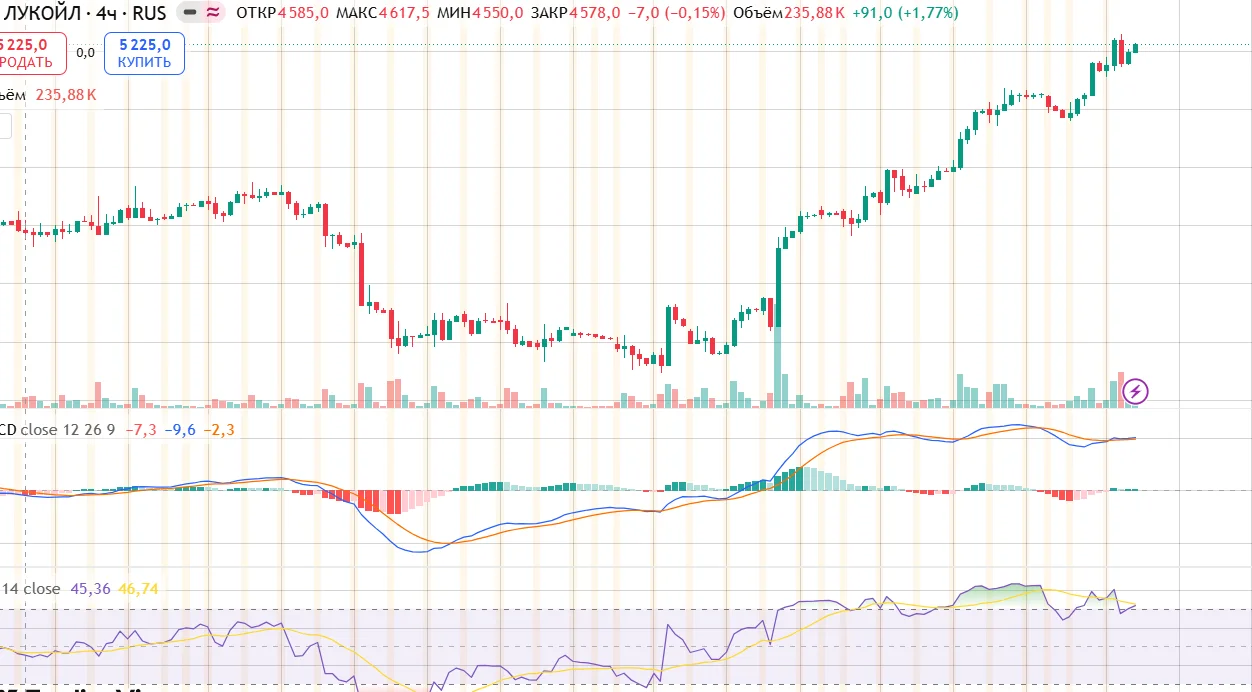Click the blue MACD value −9,6
This screenshot has height=692, width=1252.
click(x=180, y=429)
